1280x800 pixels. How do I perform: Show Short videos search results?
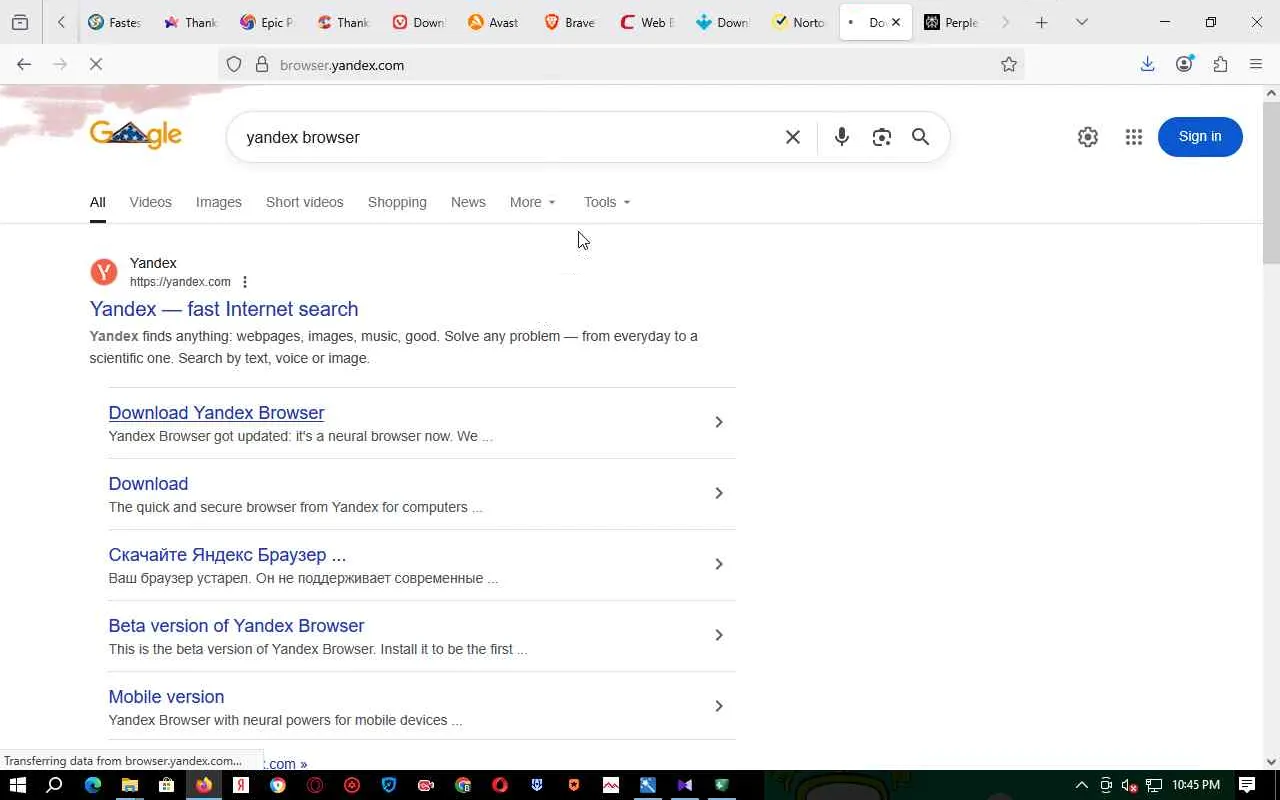(305, 202)
